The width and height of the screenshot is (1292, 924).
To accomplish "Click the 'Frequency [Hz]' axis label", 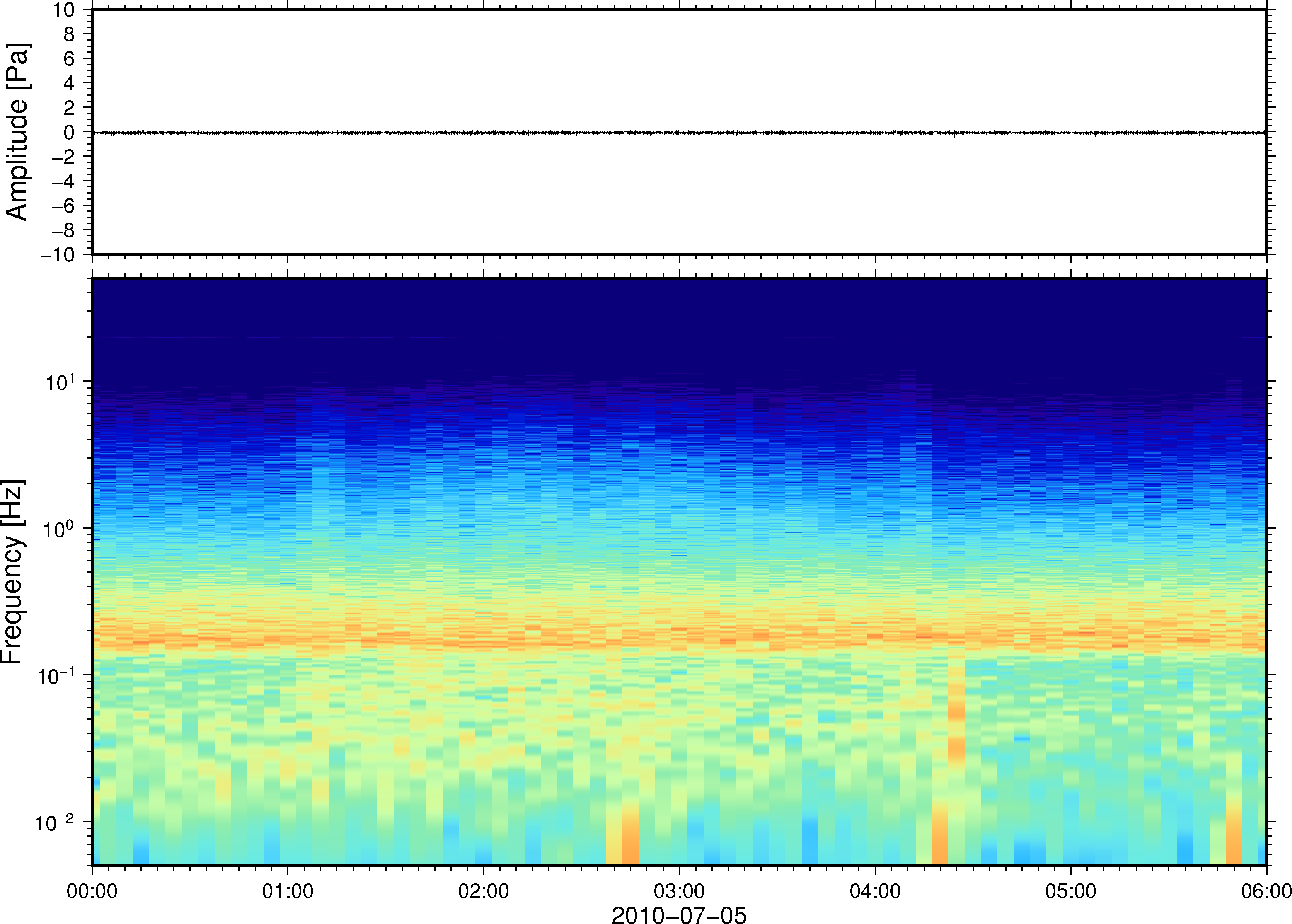I will coord(12,572).
